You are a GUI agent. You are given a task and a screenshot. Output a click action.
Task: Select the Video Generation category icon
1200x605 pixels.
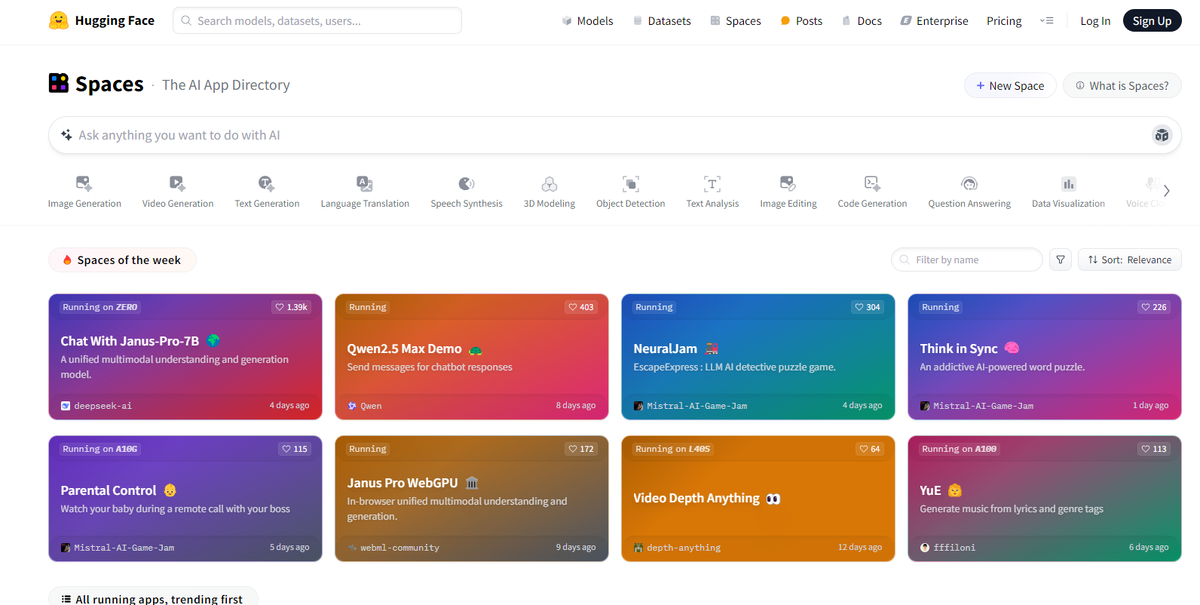click(178, 184)
